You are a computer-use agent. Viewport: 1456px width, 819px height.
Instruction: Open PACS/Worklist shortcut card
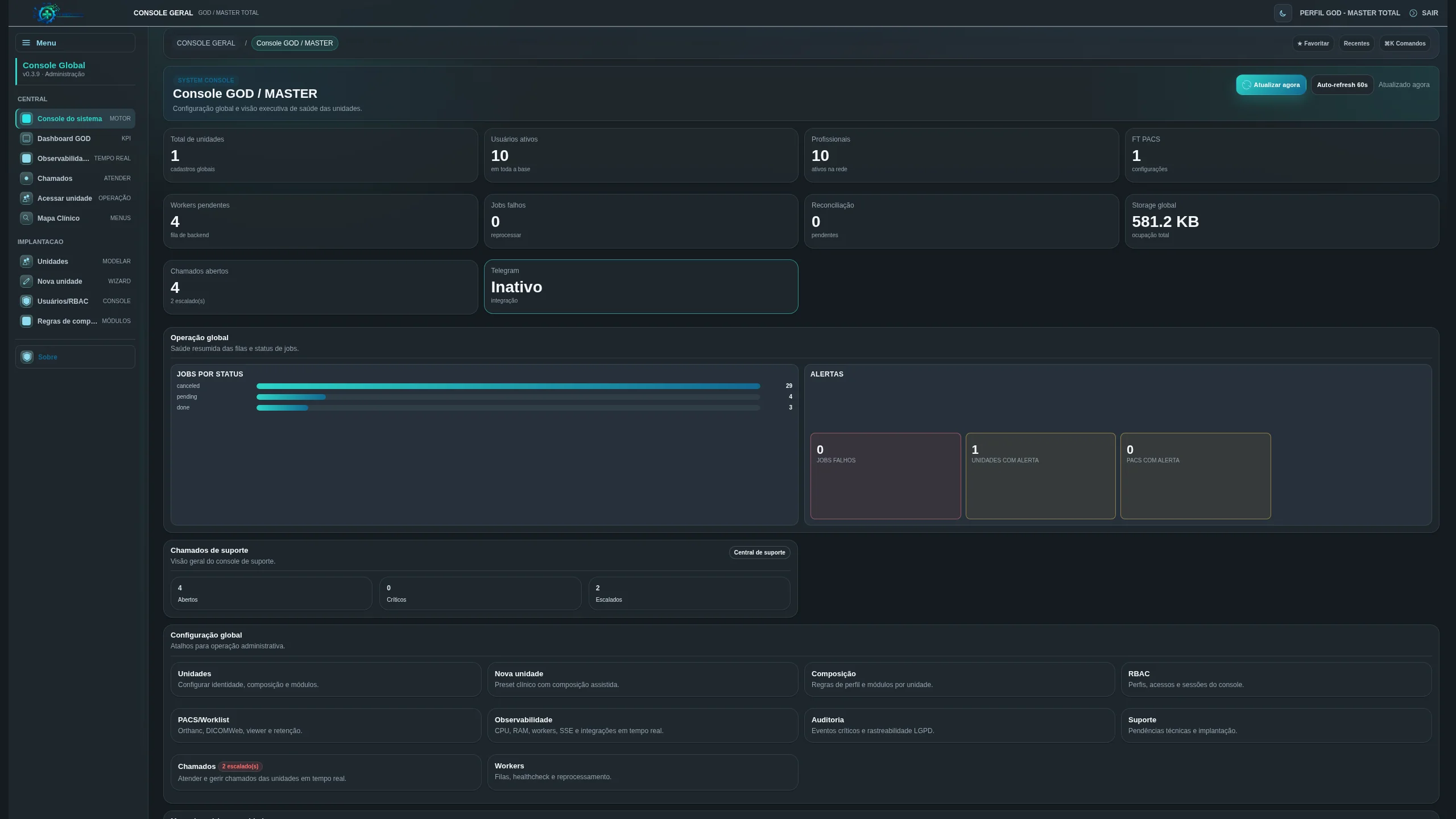(x=326, y=725)
